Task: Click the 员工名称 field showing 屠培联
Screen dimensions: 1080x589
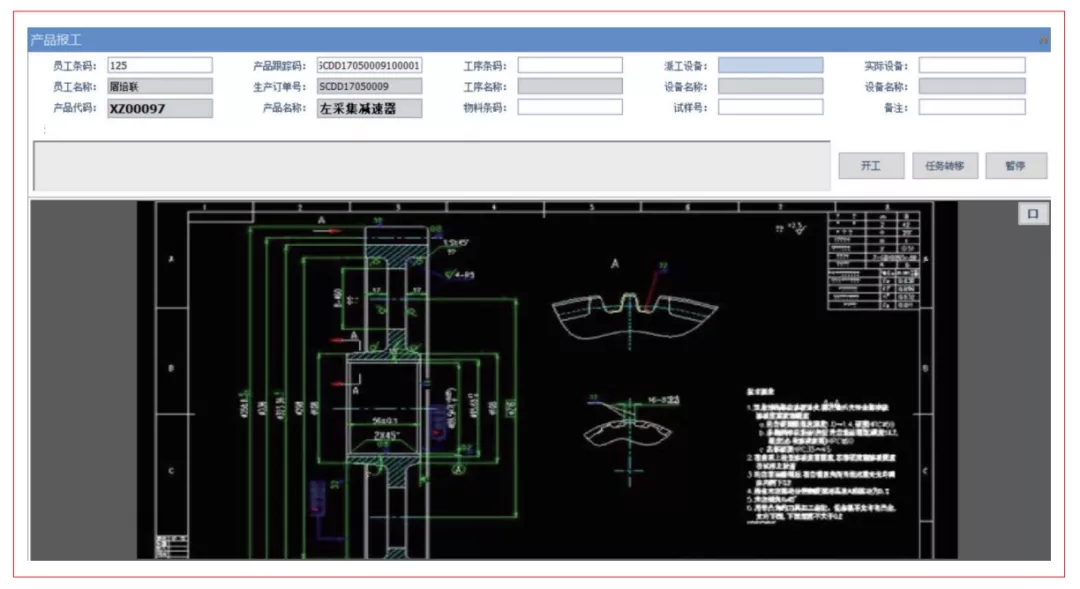Action: (160, 86)
